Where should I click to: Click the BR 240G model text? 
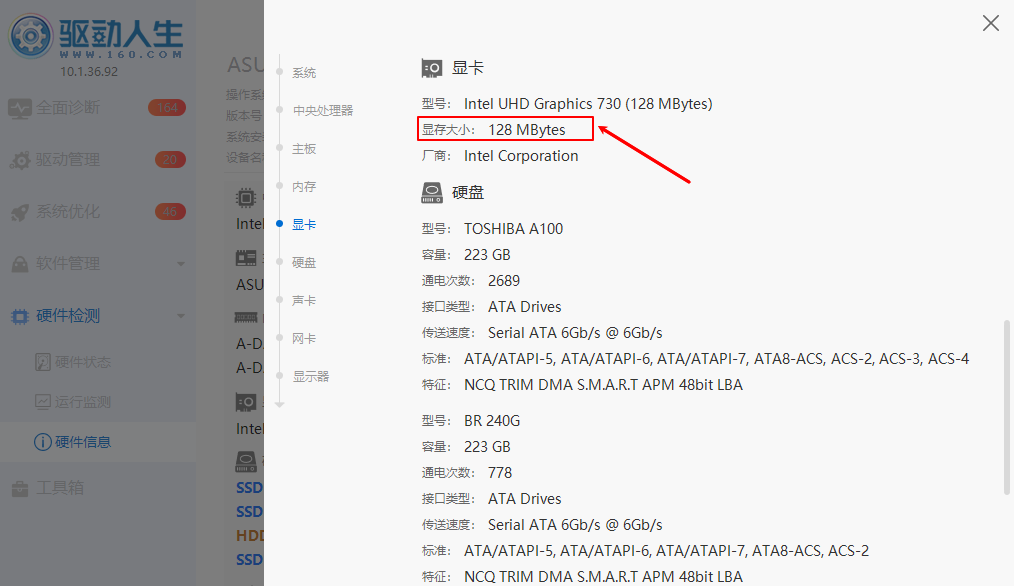coord(491,421)
